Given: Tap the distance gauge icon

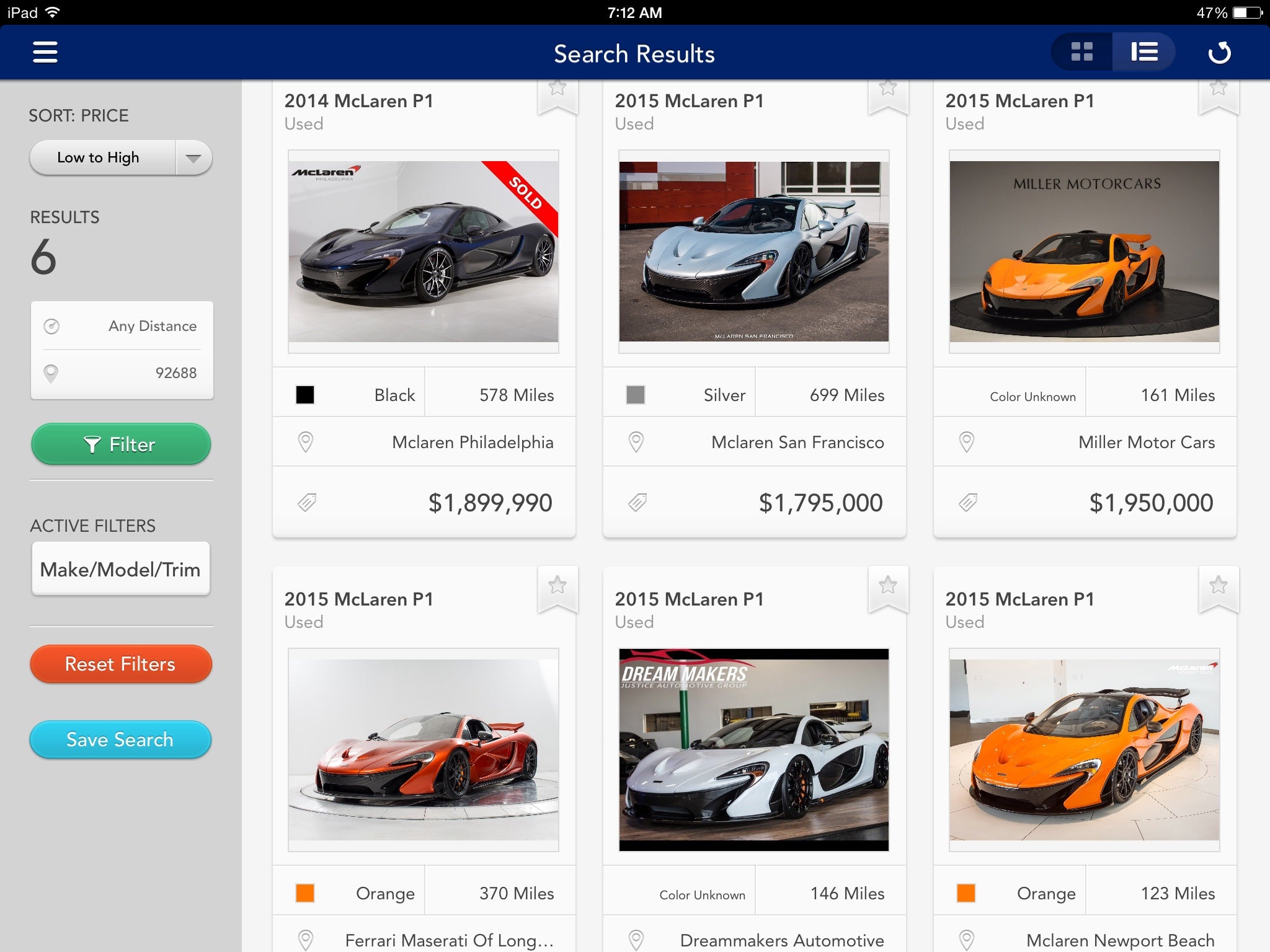Looking at the screenshot, I should tap(51, 326).
